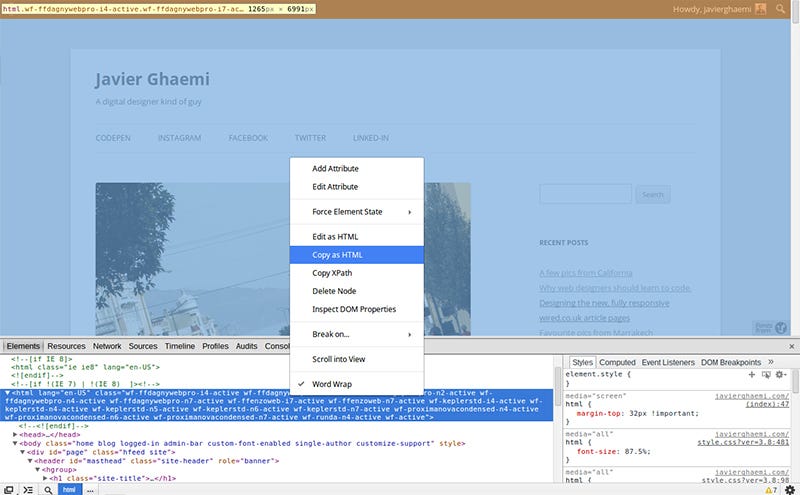The height and width of the screenshot is (495, 800).
Task: Collapse the body node triangle
Action: [15, 443]
